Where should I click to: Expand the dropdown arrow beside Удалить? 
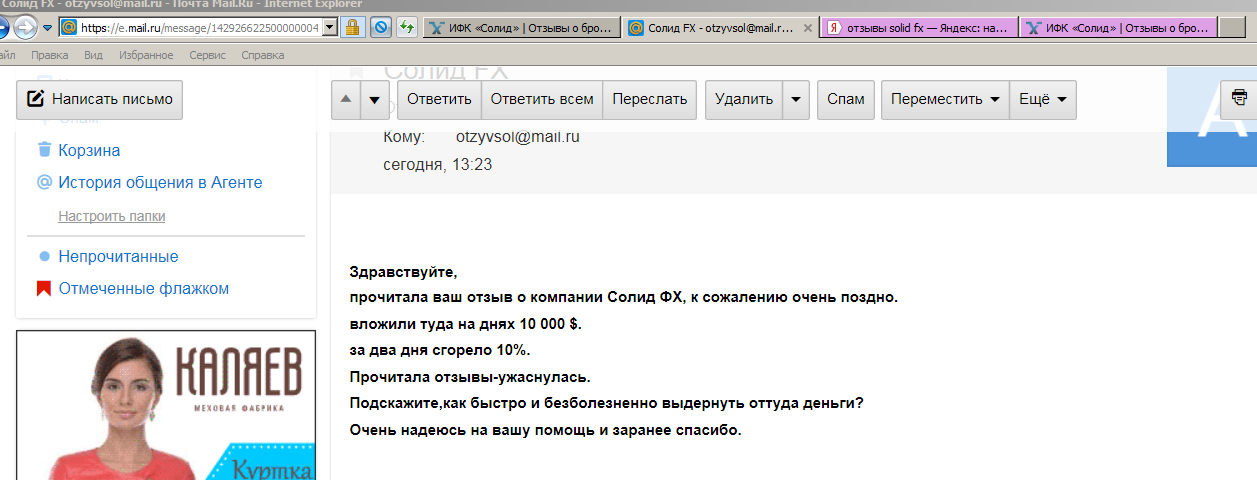[796, 99]
